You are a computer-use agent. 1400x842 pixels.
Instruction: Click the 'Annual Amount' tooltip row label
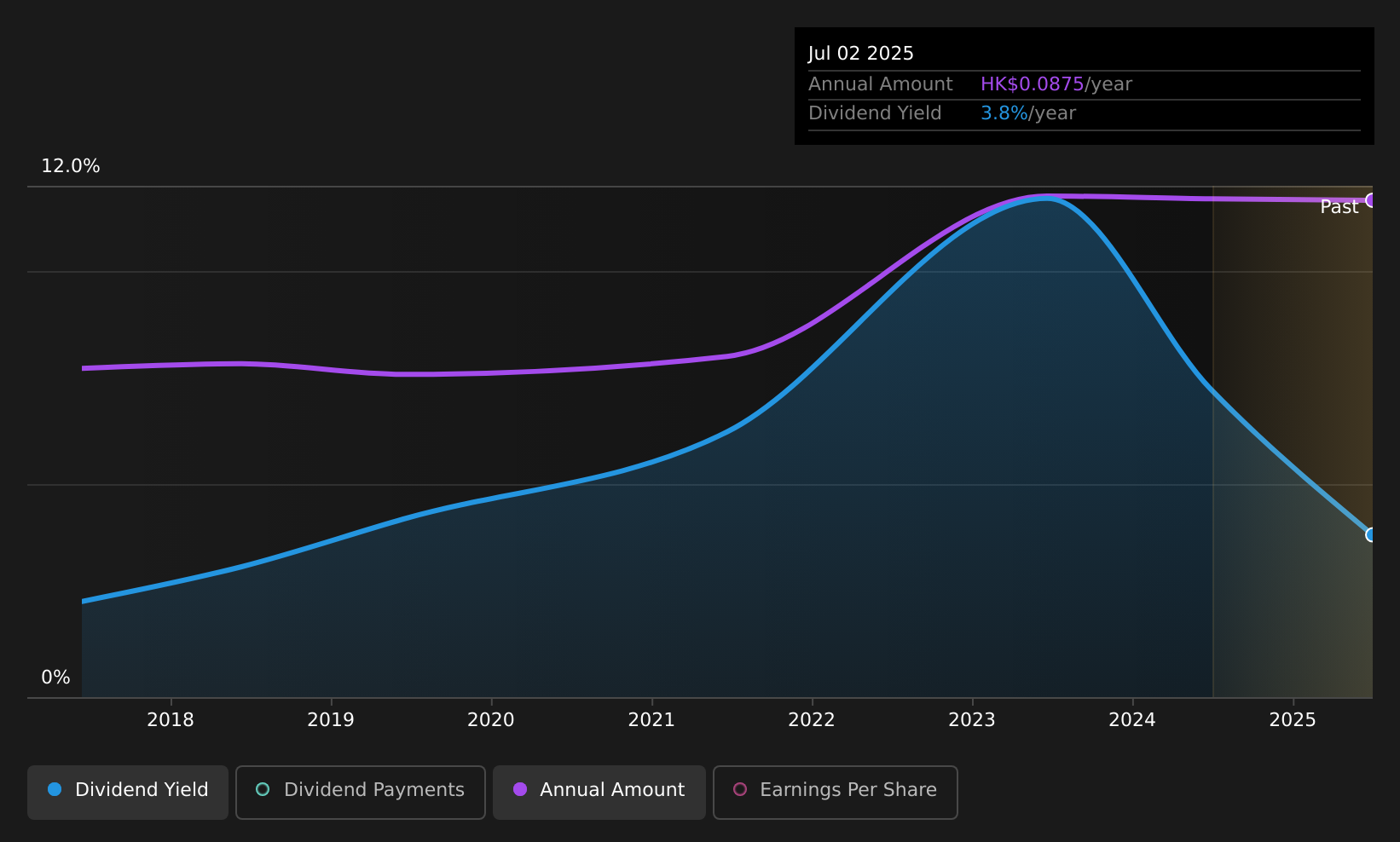point(881,84)
